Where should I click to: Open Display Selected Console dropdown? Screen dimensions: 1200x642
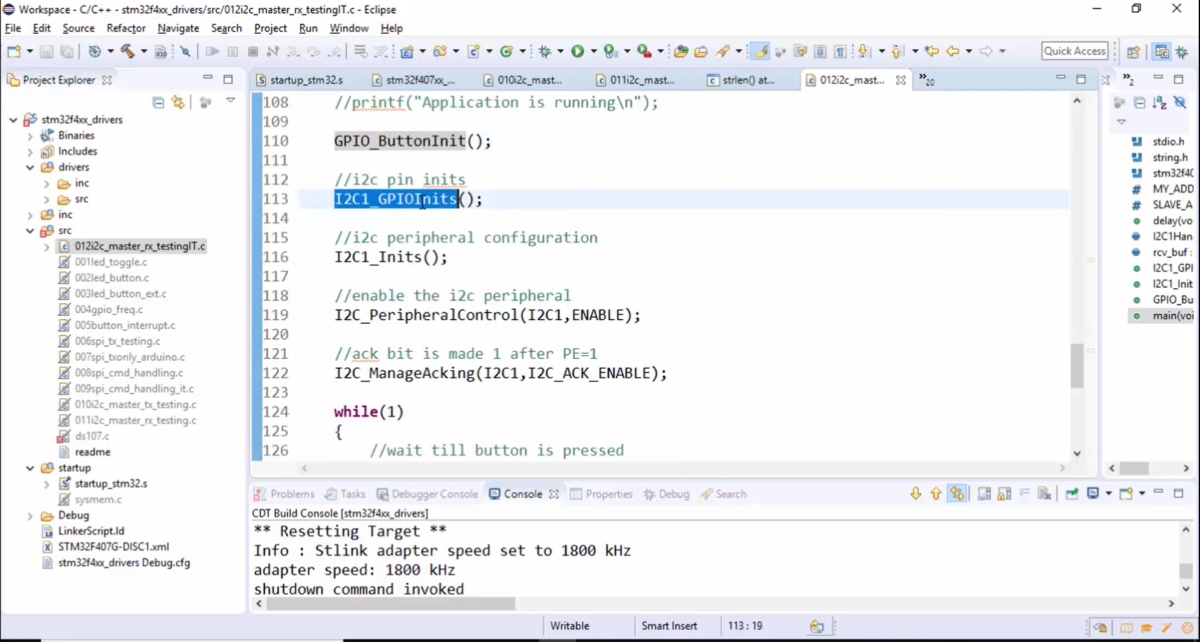[x=1108, y=494]
